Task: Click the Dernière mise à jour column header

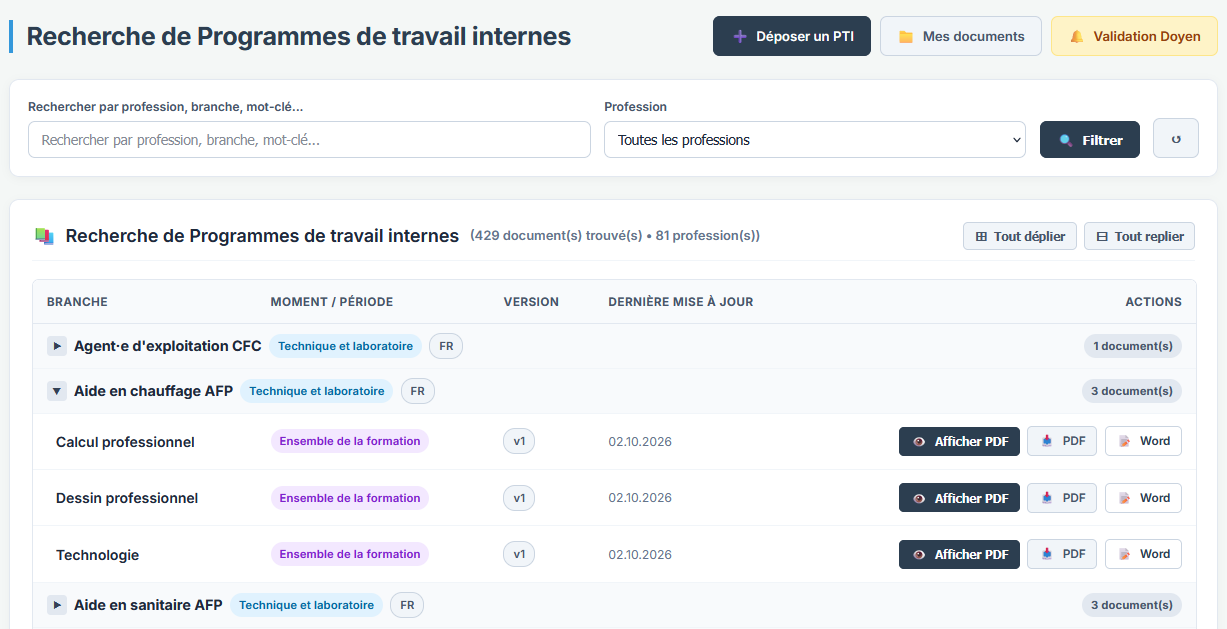Action: (680, 302)
